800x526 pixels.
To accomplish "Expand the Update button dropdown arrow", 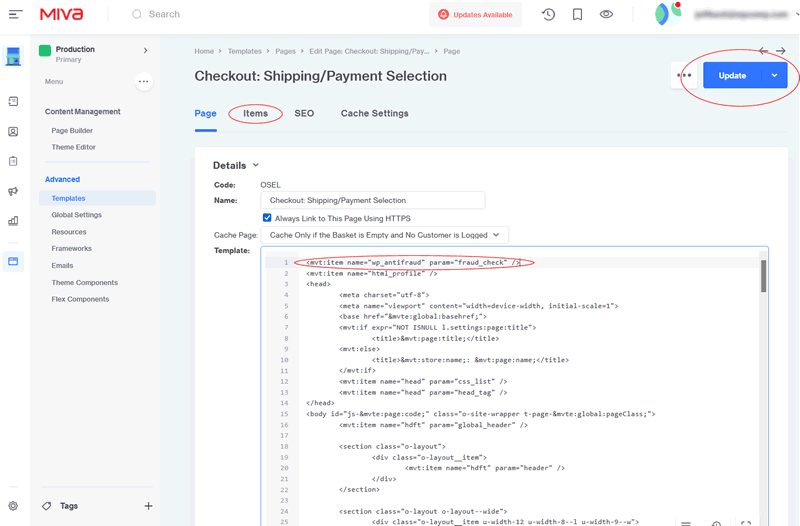I will coord(774,75).
